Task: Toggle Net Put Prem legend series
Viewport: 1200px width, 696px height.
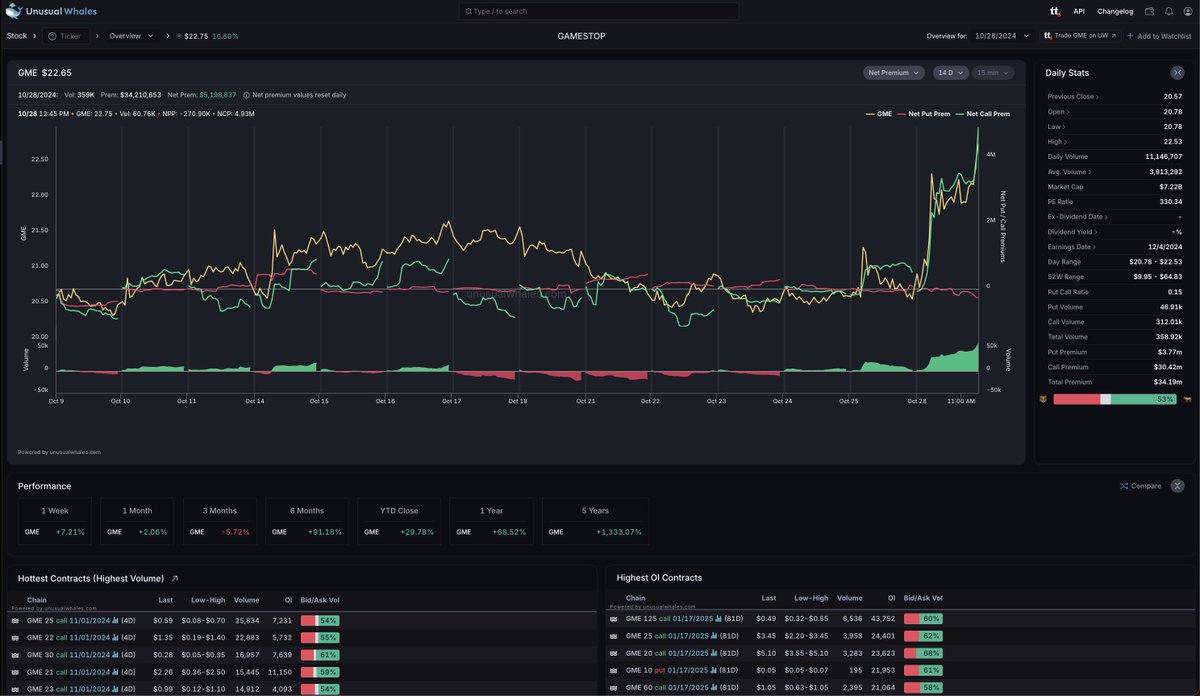Action: 925,114
